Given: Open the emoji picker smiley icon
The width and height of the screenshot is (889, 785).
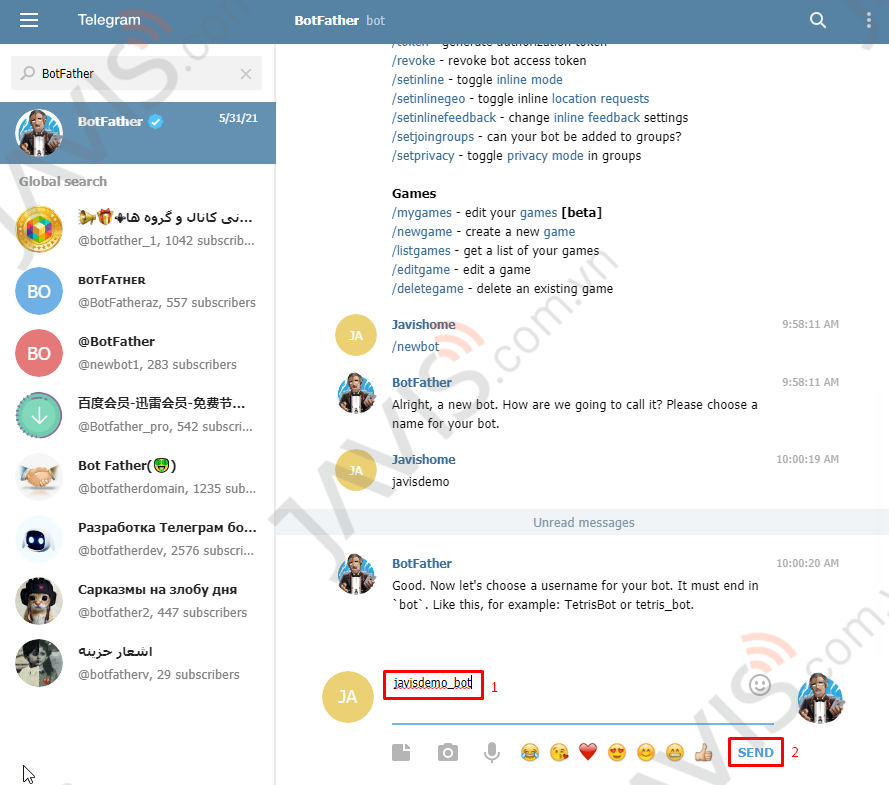Looking at the screenshot, I should 760,685.
